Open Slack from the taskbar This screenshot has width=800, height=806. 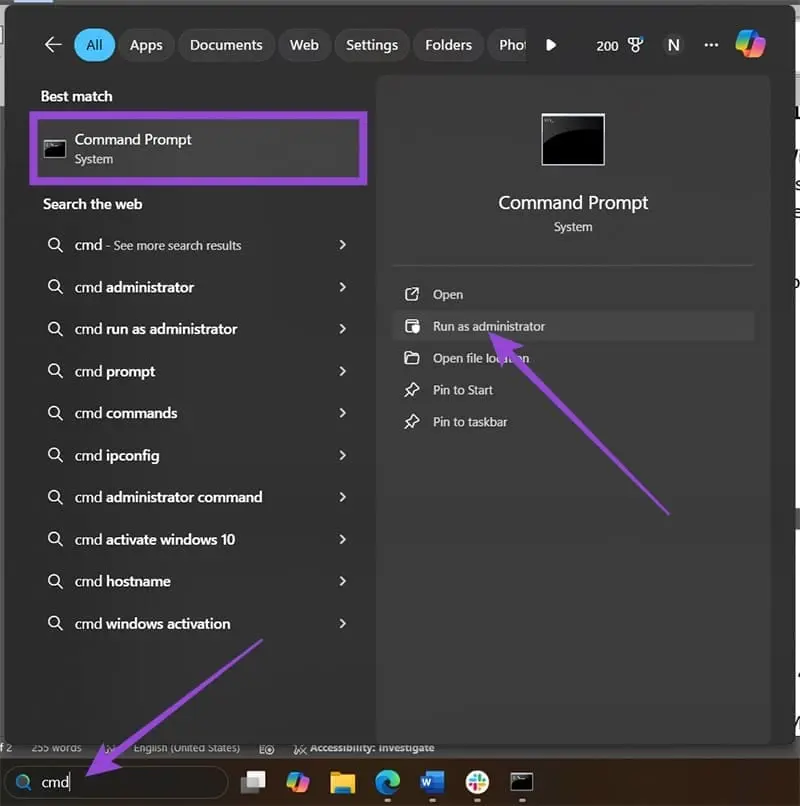click(477, 782)
